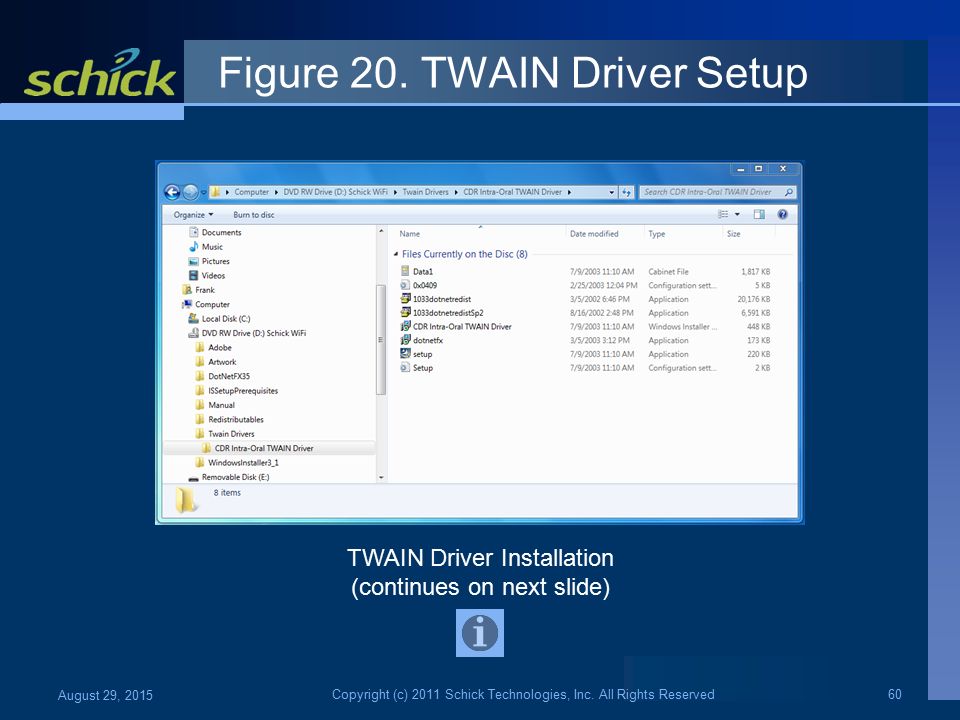The image size is (960, 720).
Task: Click the Manual folder icon in the tree
Action: [200, 405]
